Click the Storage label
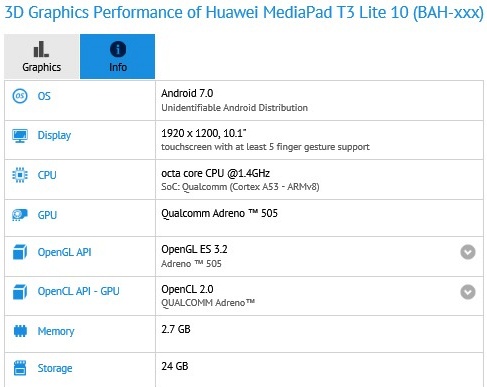Screen dimensions: 487x387 pos(55,368)
